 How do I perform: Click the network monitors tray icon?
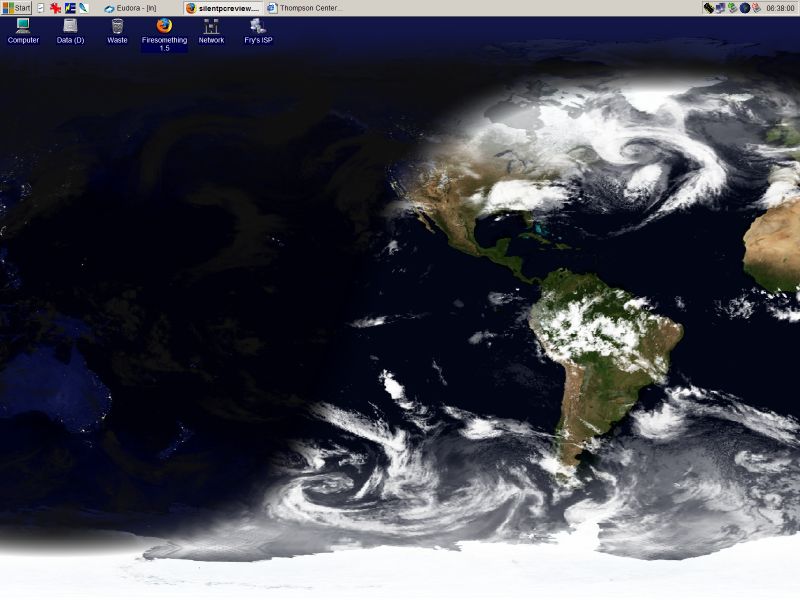(x=720, y=8)
